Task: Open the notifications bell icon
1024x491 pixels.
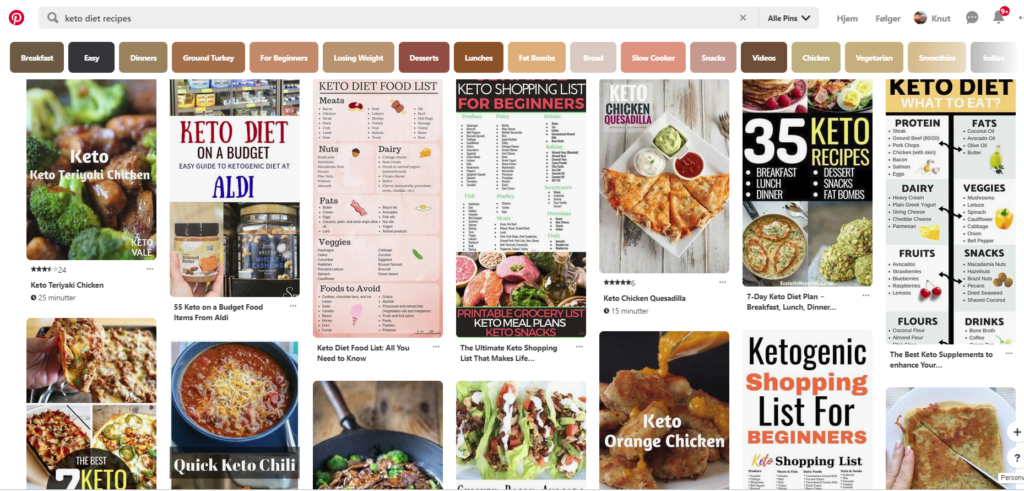Action: coord(999,18)
